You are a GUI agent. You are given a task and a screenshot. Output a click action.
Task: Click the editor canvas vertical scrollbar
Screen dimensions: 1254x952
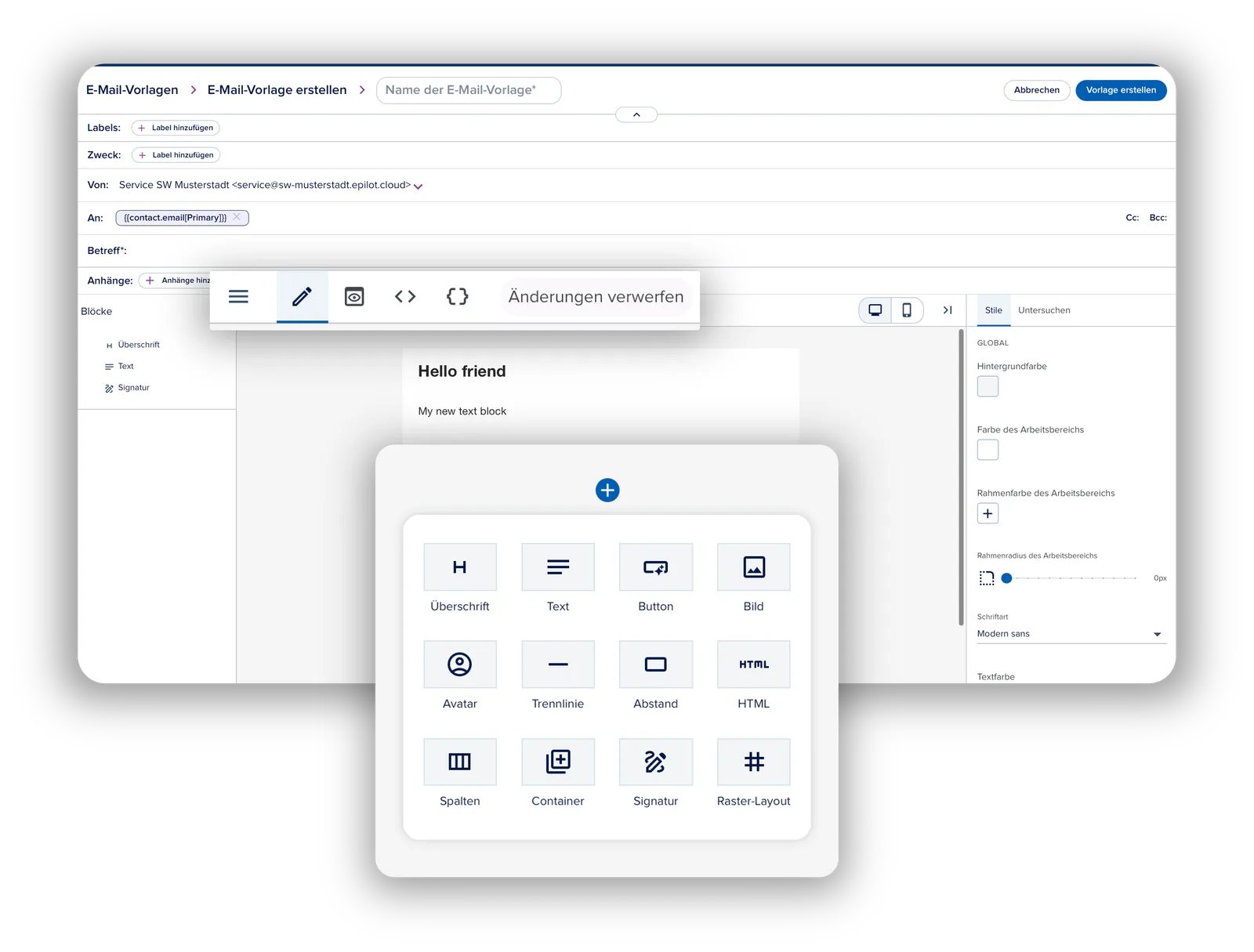click(x=961, y=477)
